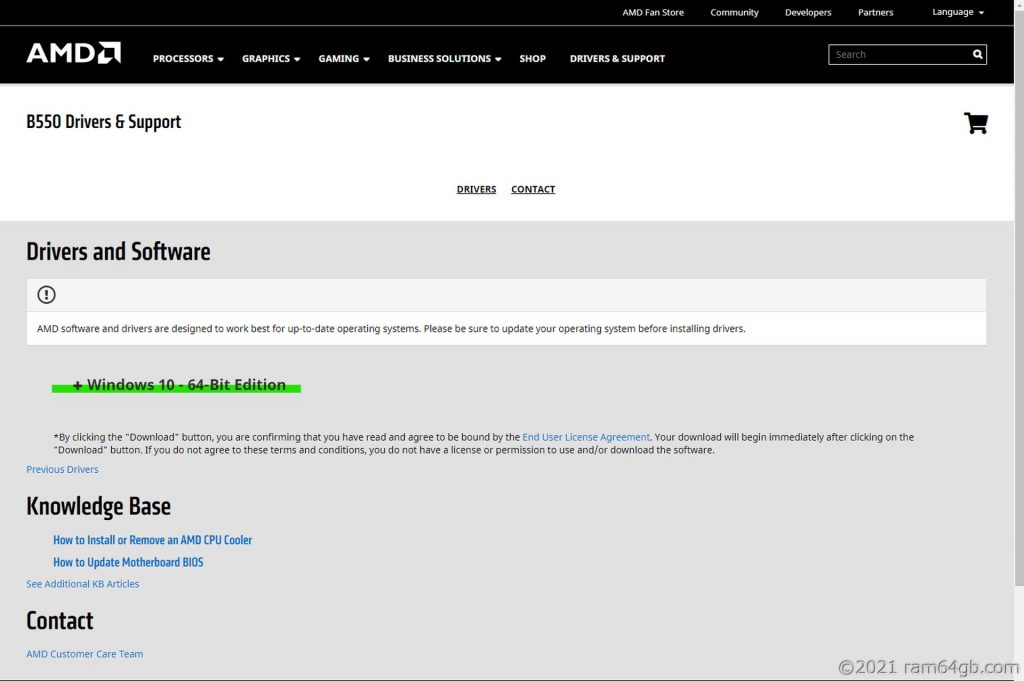Open the Language dropdown
Screen dimensions: 1024x681
957,12
